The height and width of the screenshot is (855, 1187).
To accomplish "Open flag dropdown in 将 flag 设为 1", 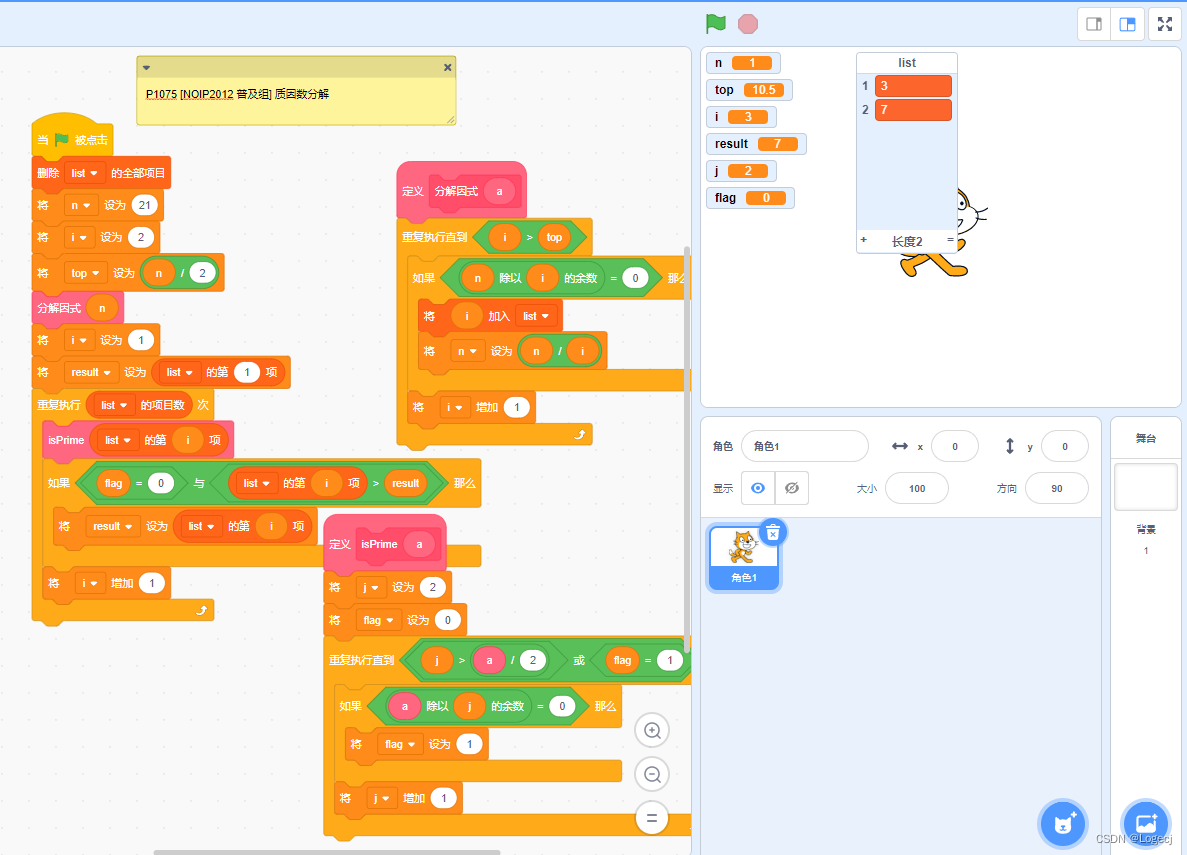I will coord(400,744).
